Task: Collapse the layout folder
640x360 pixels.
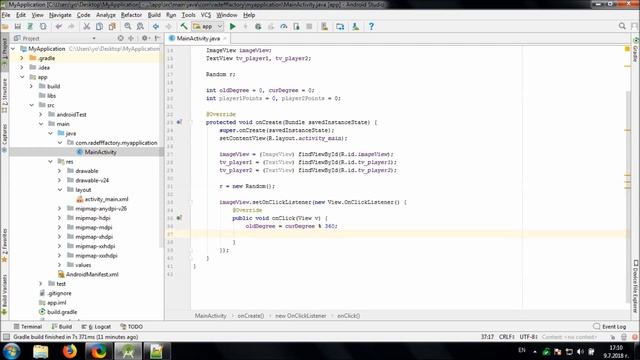Action: coord(60,190)
